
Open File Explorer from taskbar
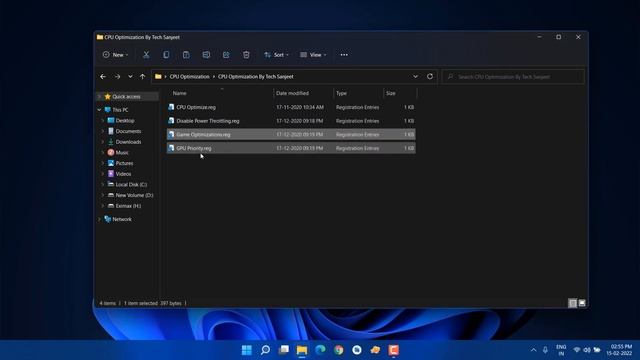click(x=302, y=350)
